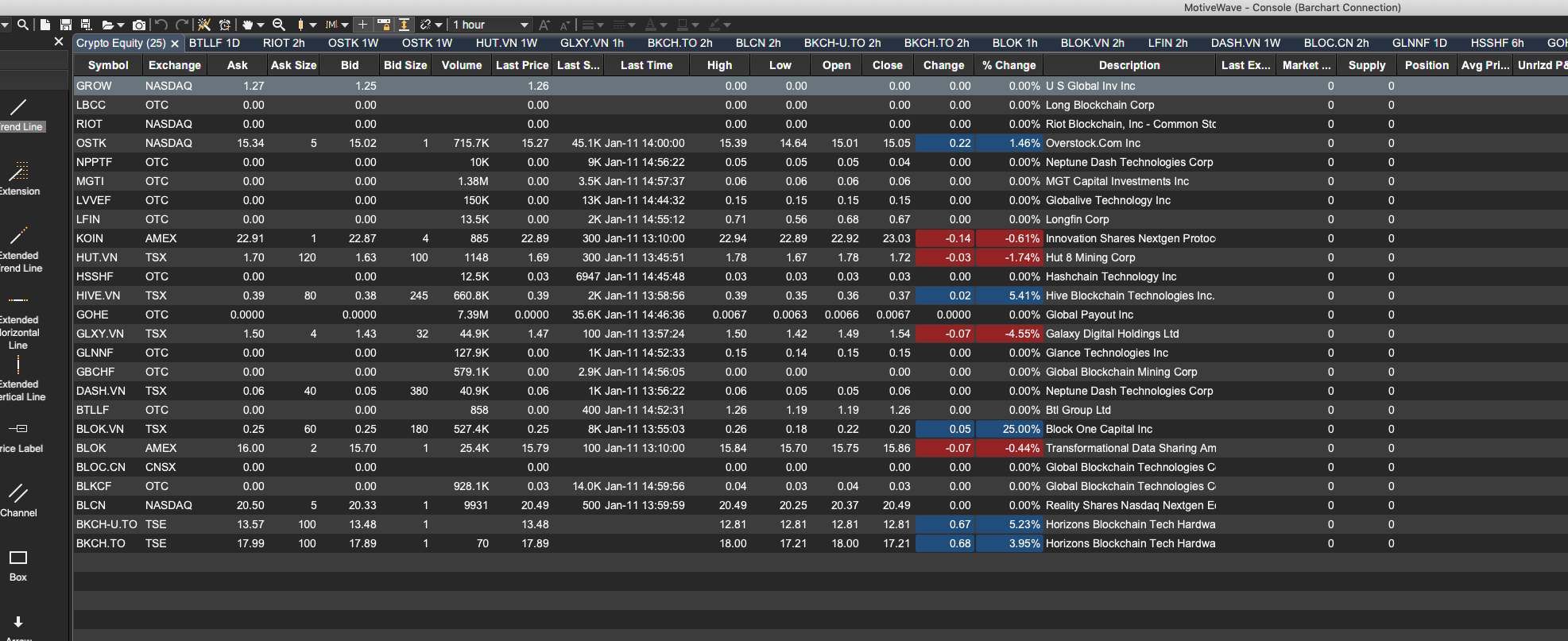This screenshot has width=1568, height=641.
Task: Switch to the GLXY.VN 1h tab
Action: [592, 43]
